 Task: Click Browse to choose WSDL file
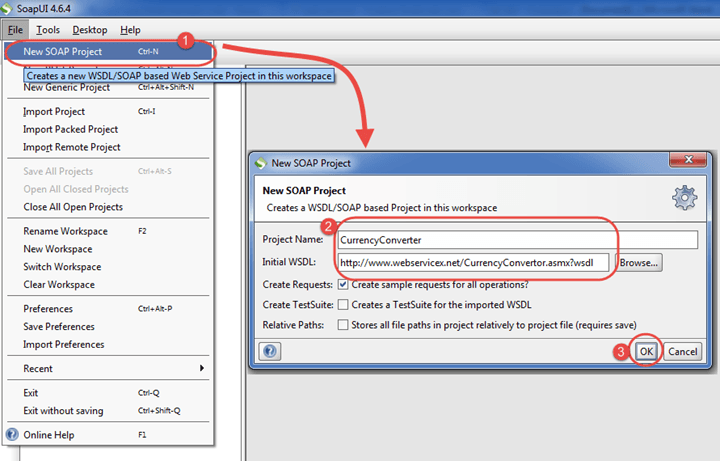[640, 263]
